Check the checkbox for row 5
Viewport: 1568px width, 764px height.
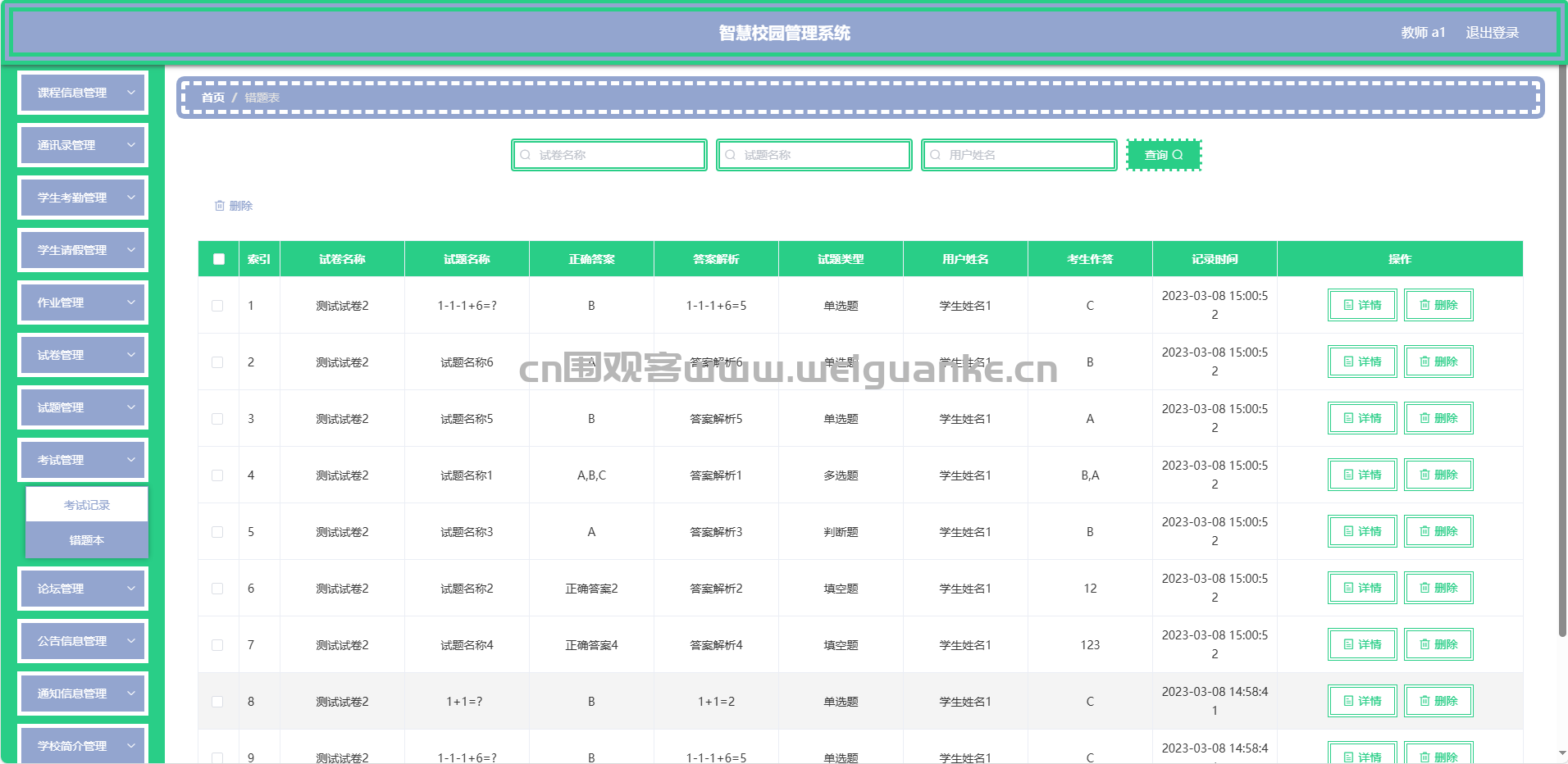click(217, 532)
